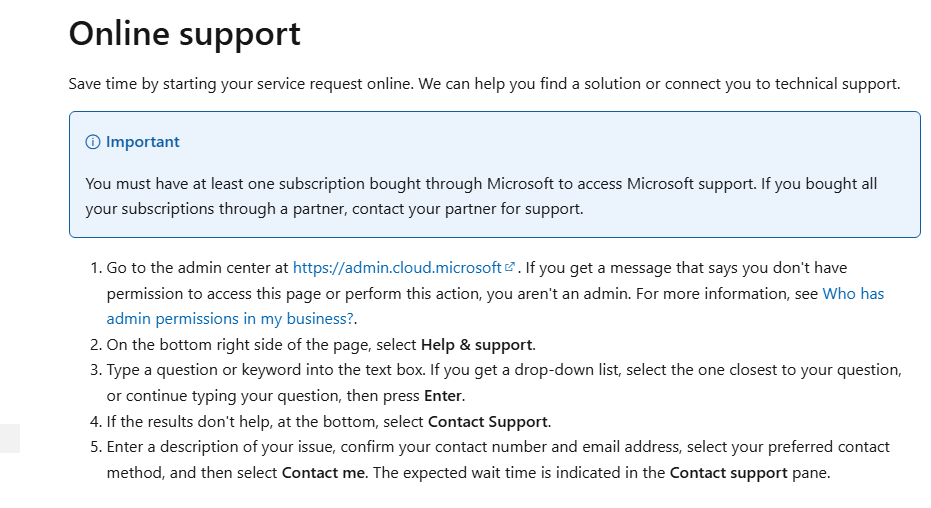Image resolution: width=931 pixels, height=508 pixels.
Task: Open the https://admin.cloud.microsoft link
Action: tap(397, 268)
